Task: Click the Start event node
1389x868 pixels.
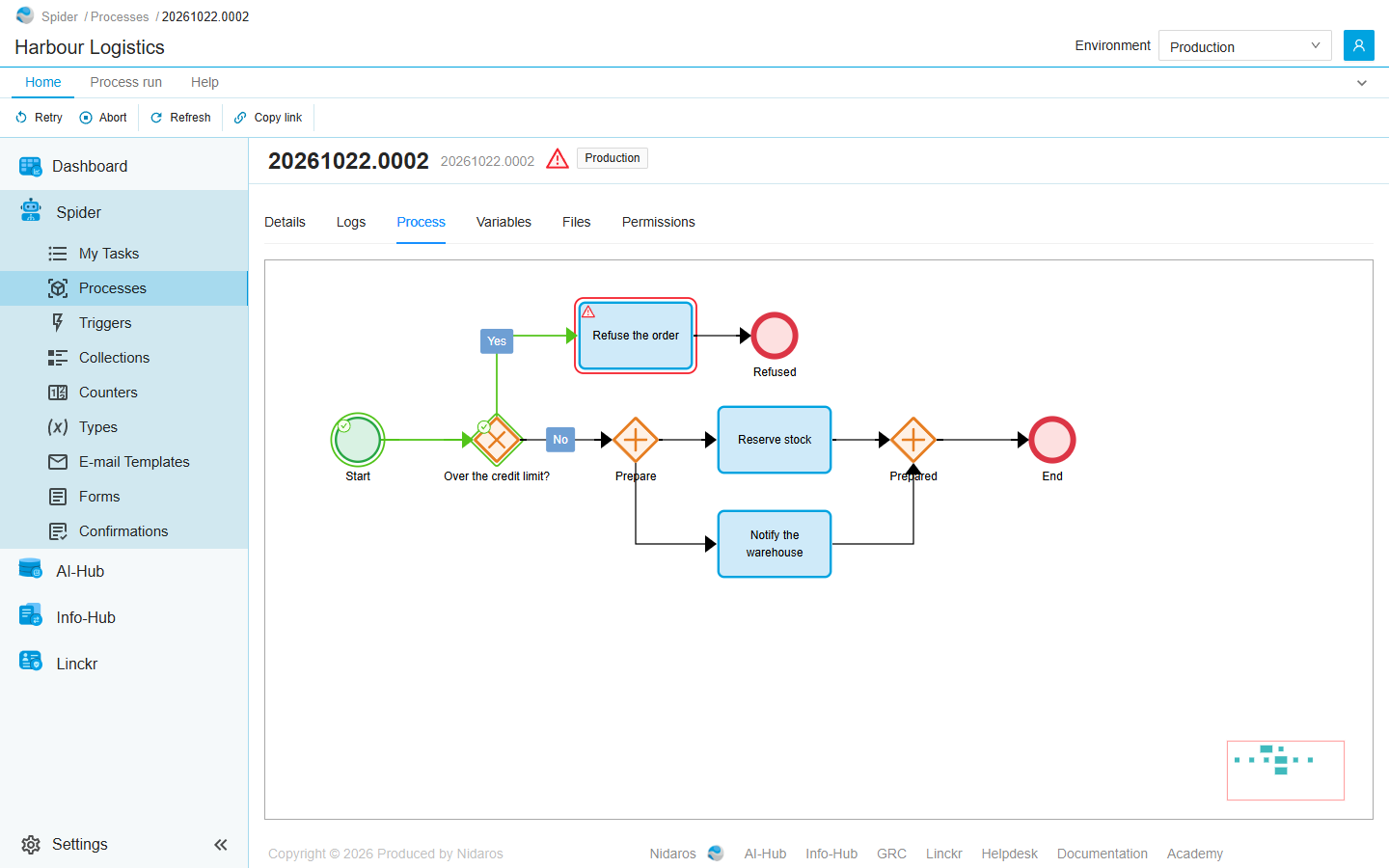Action: (x=358, y=440)
